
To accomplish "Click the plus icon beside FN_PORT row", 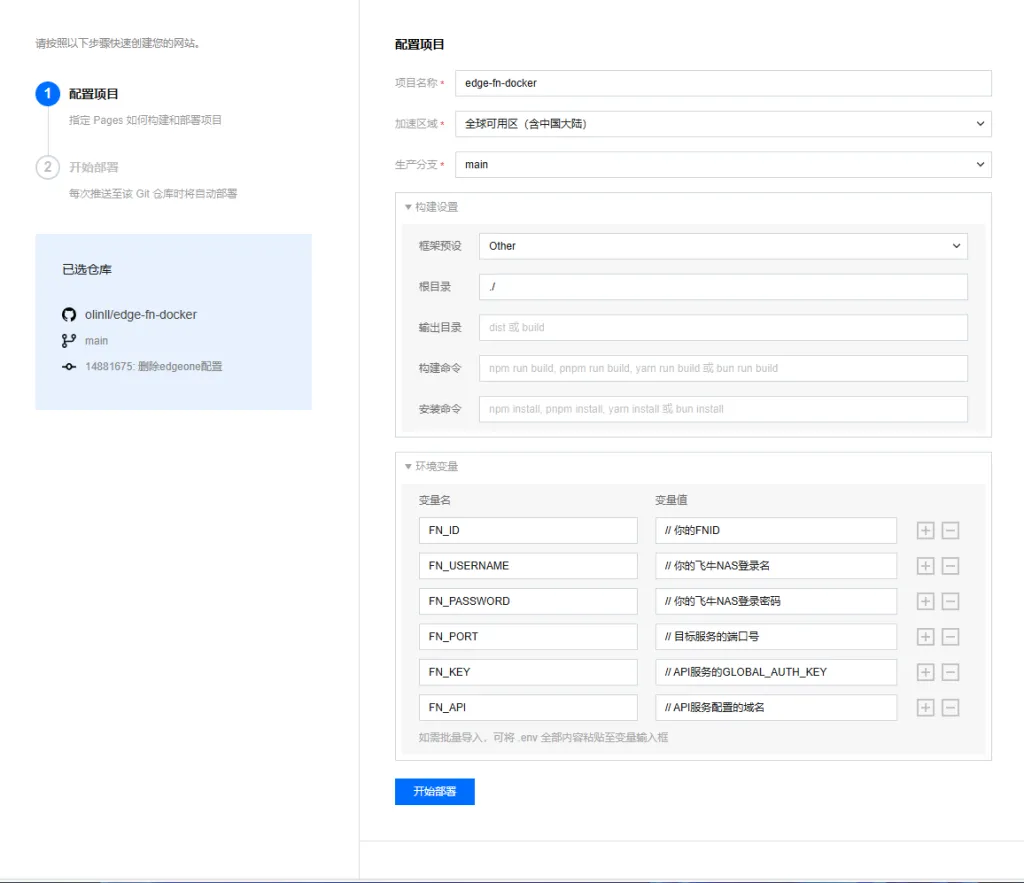I will [x=925, y=637].
